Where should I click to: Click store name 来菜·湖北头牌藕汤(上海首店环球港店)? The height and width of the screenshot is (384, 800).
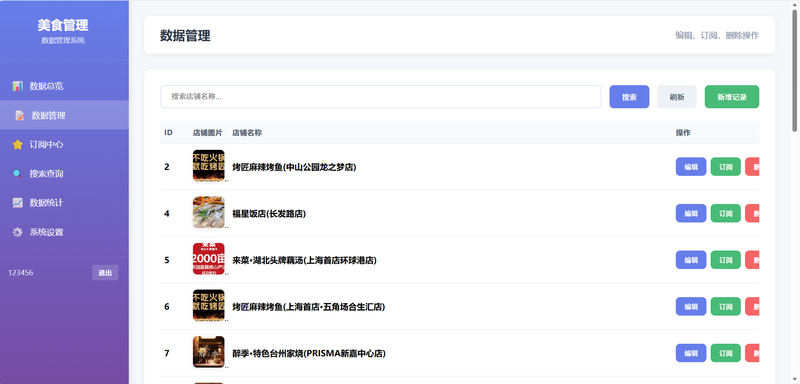pos(304,260)
